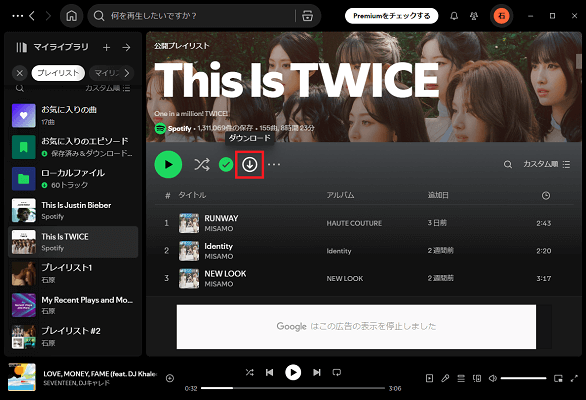Viewport: 586px width, 400px height.
Task: Open My Recent Plays and Mo... playlist
Action: click(73, 305)
